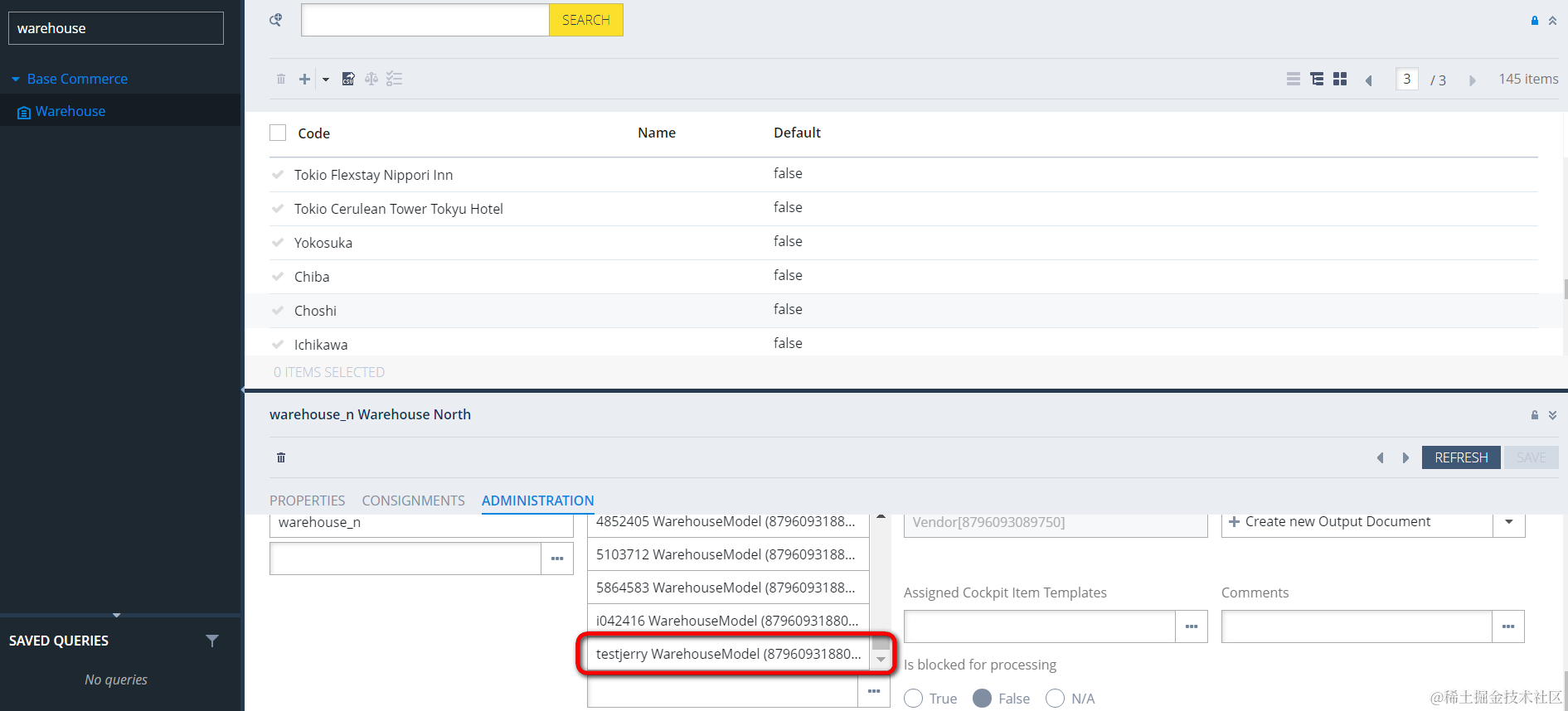
Task: Tick the checkmark for Choshi row
Action: pos(278,311)
